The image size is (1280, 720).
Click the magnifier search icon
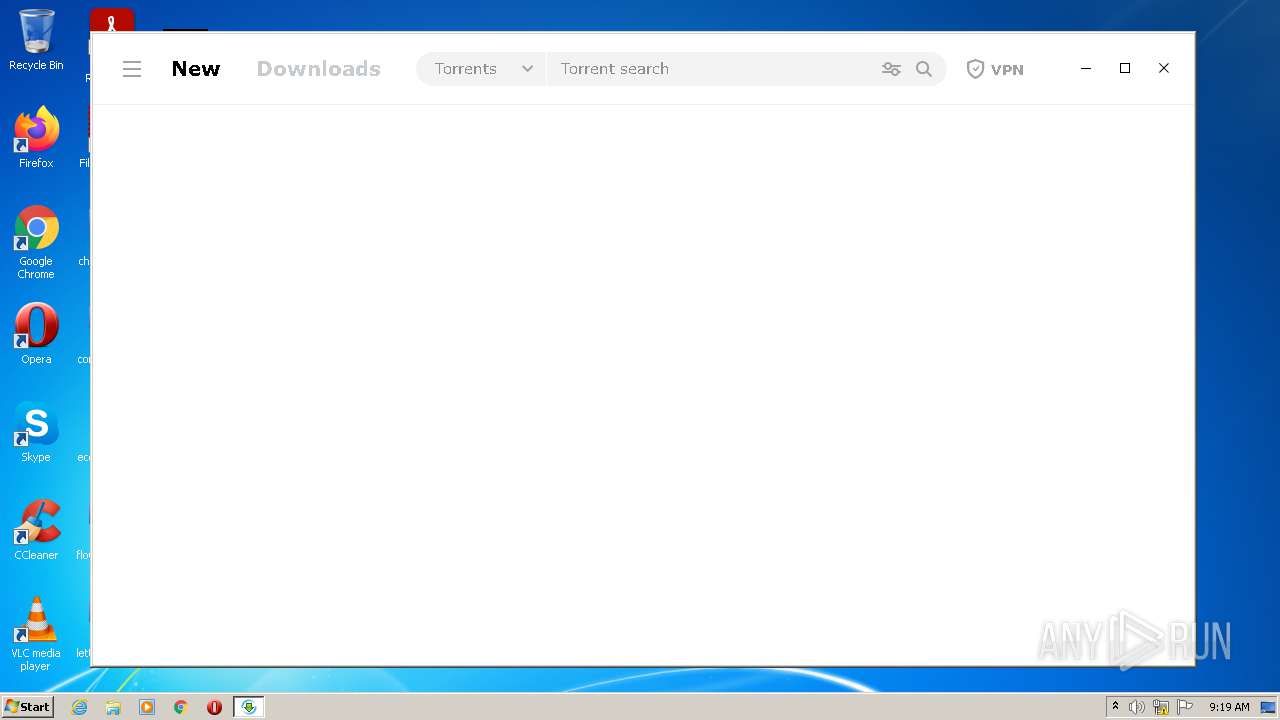(924, 69)
